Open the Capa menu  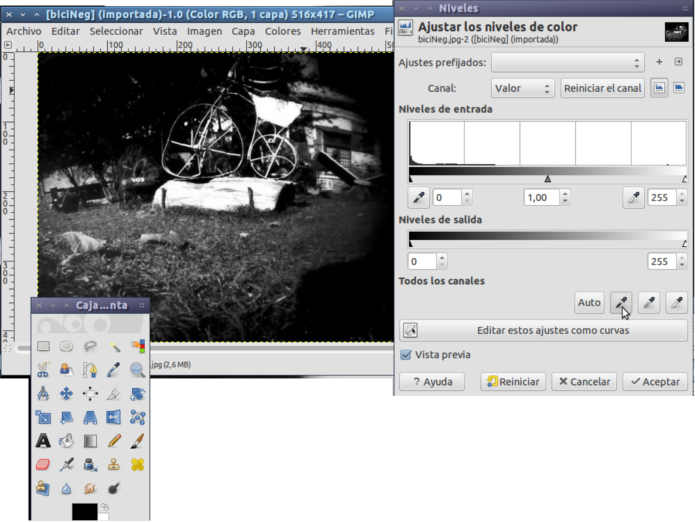(243, 31)
